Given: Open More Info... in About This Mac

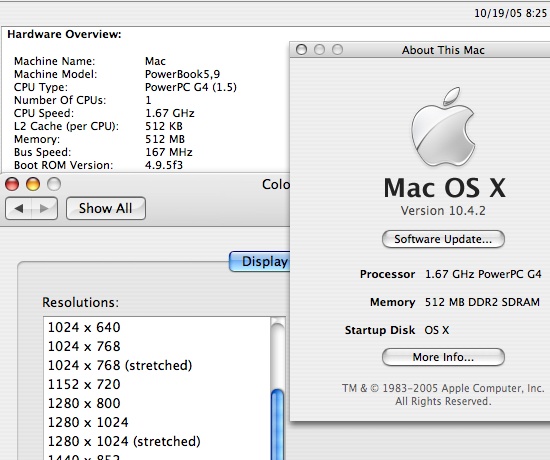Looking at the screenshot, I should (443, 357).
